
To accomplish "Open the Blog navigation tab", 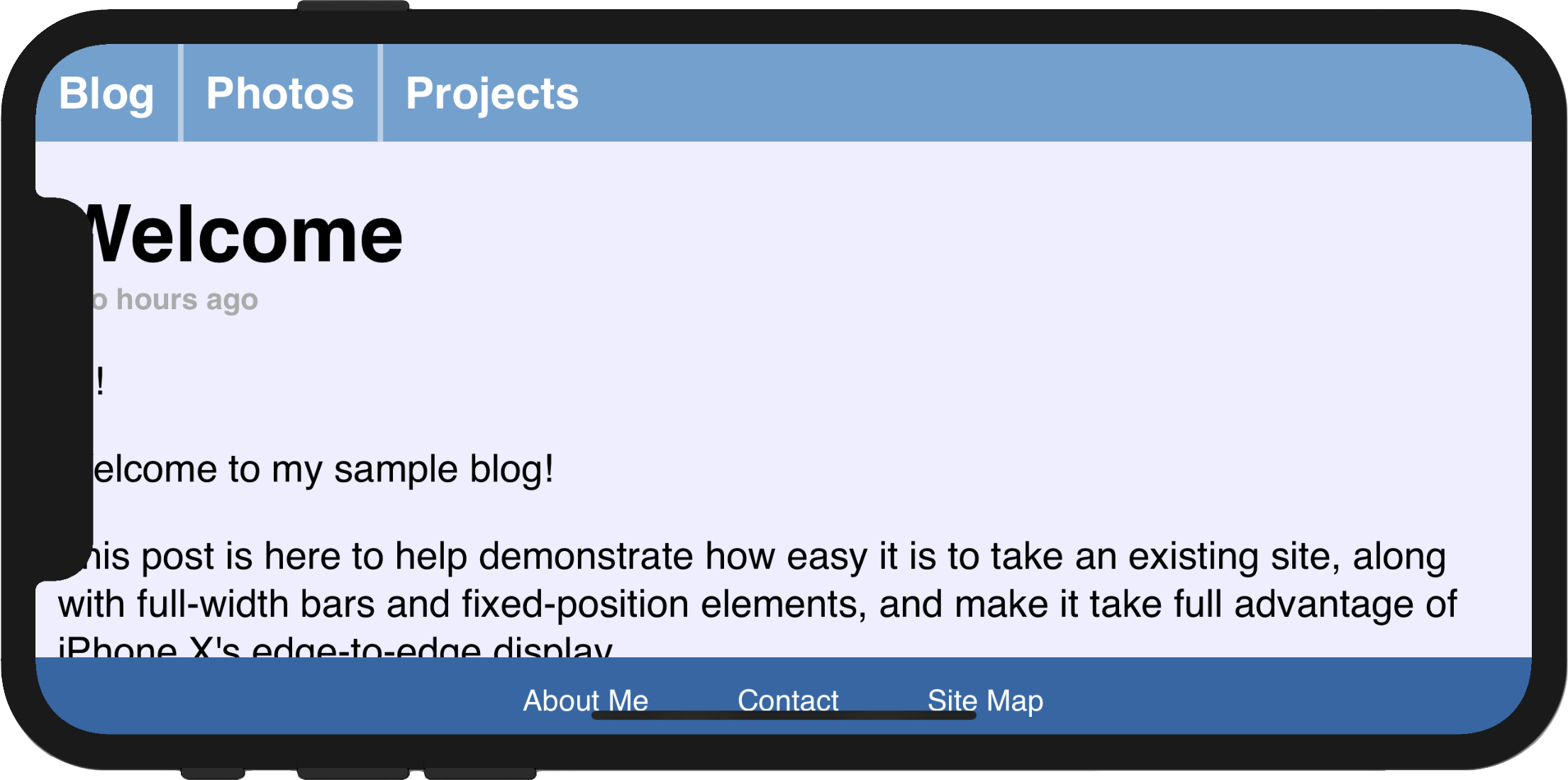I will (x=106, y=93).
